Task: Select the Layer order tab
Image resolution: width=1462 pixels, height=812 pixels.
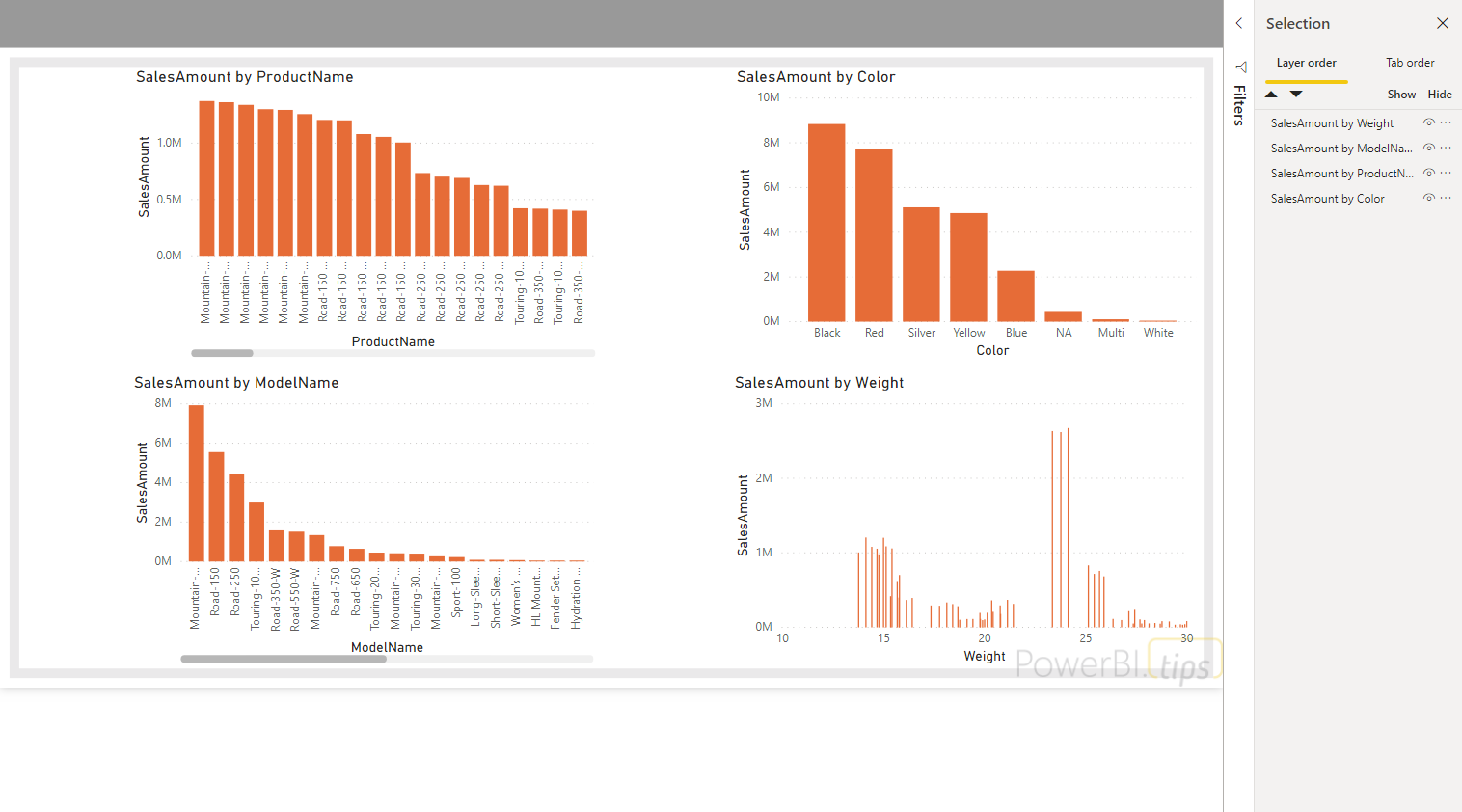Action: [x=1306, y=62]
